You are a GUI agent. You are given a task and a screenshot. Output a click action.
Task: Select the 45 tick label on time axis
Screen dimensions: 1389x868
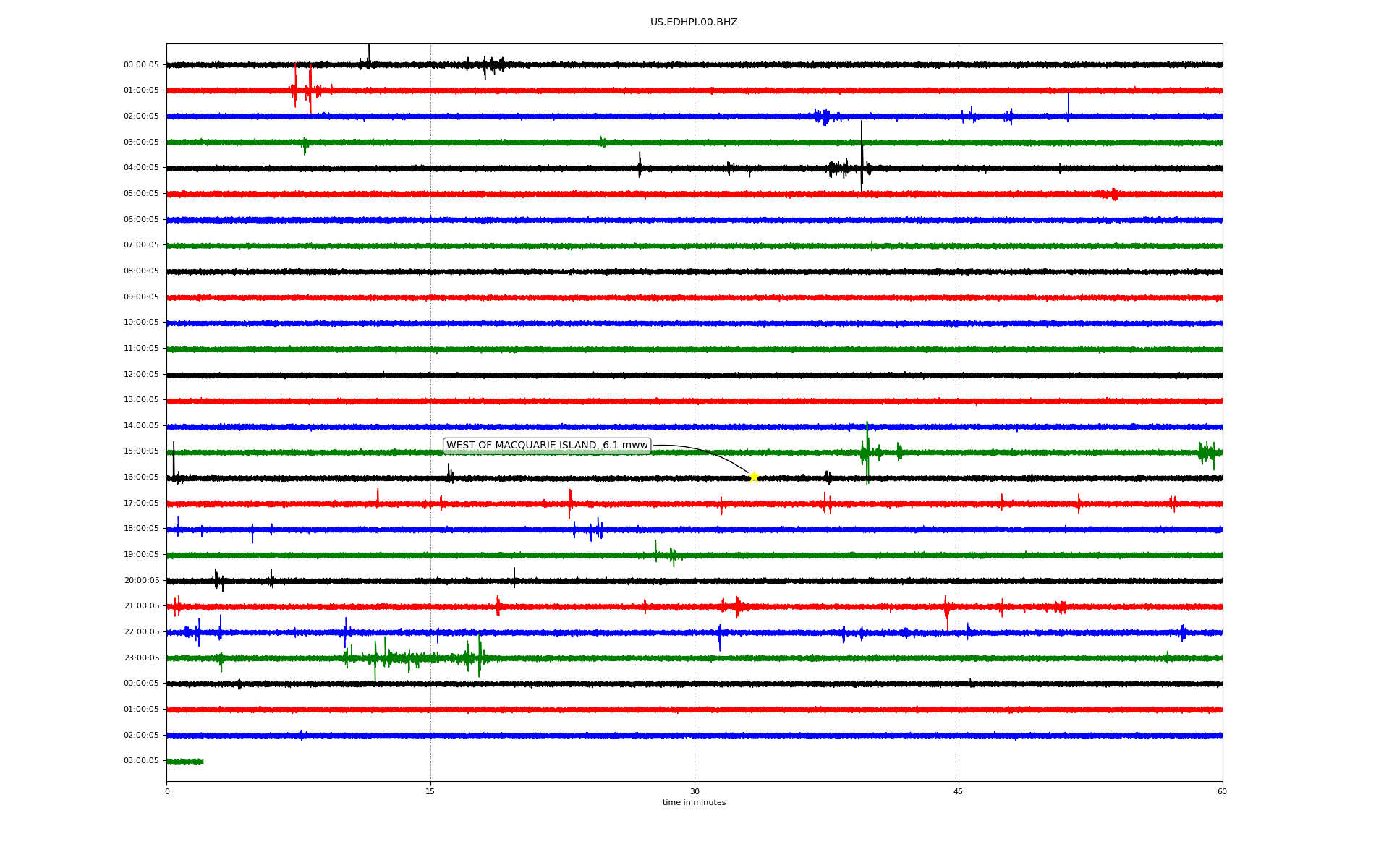[959, 791]
